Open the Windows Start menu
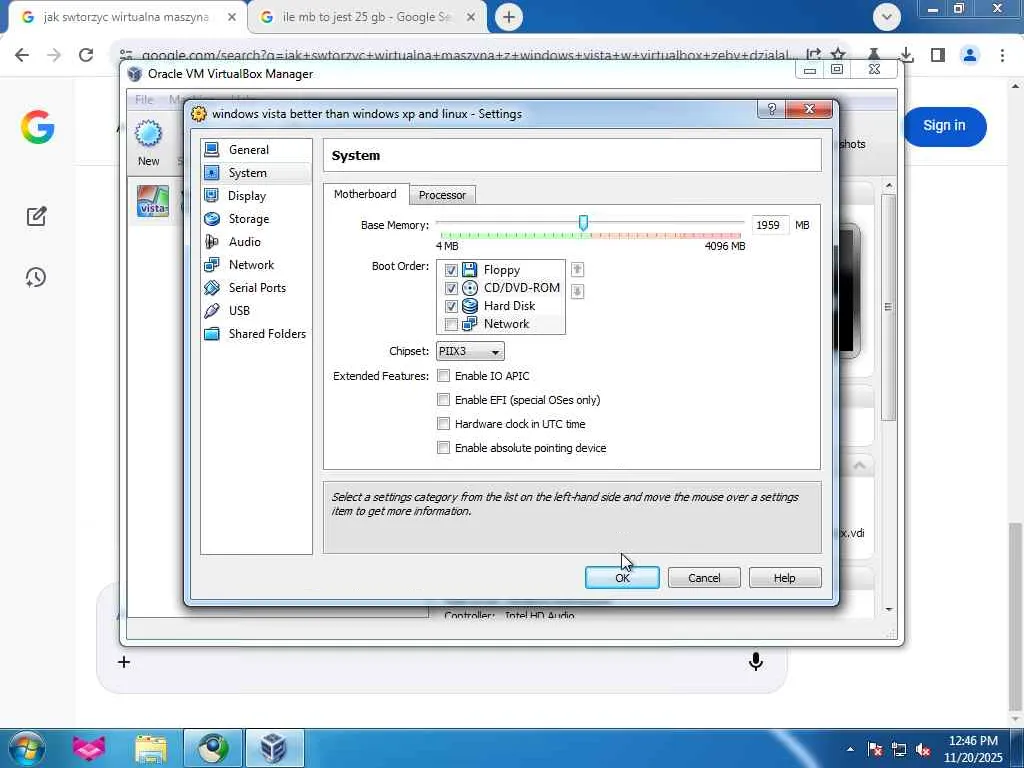The height and width of the screenshot is (768, 1024). tap(26, 749)
